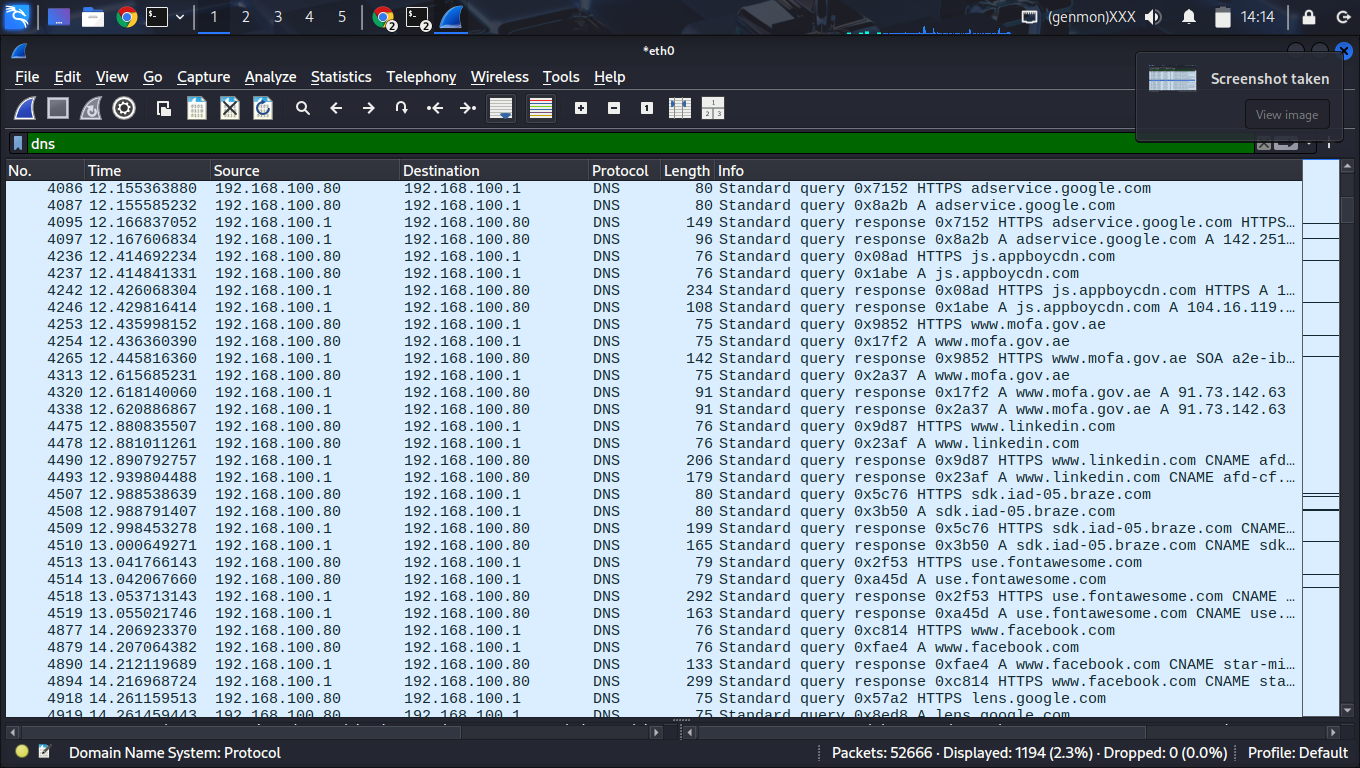Open the screenshot notification thumbnail
Viewport: 1360px width, 768px height.
coord(1172,78)
